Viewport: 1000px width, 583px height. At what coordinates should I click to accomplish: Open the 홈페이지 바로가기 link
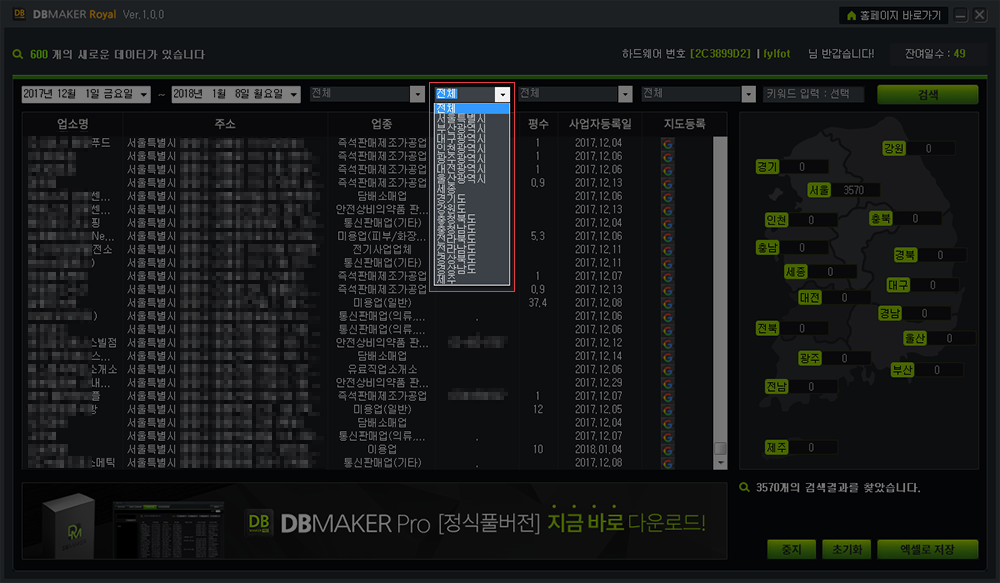(x=893, y=15)
